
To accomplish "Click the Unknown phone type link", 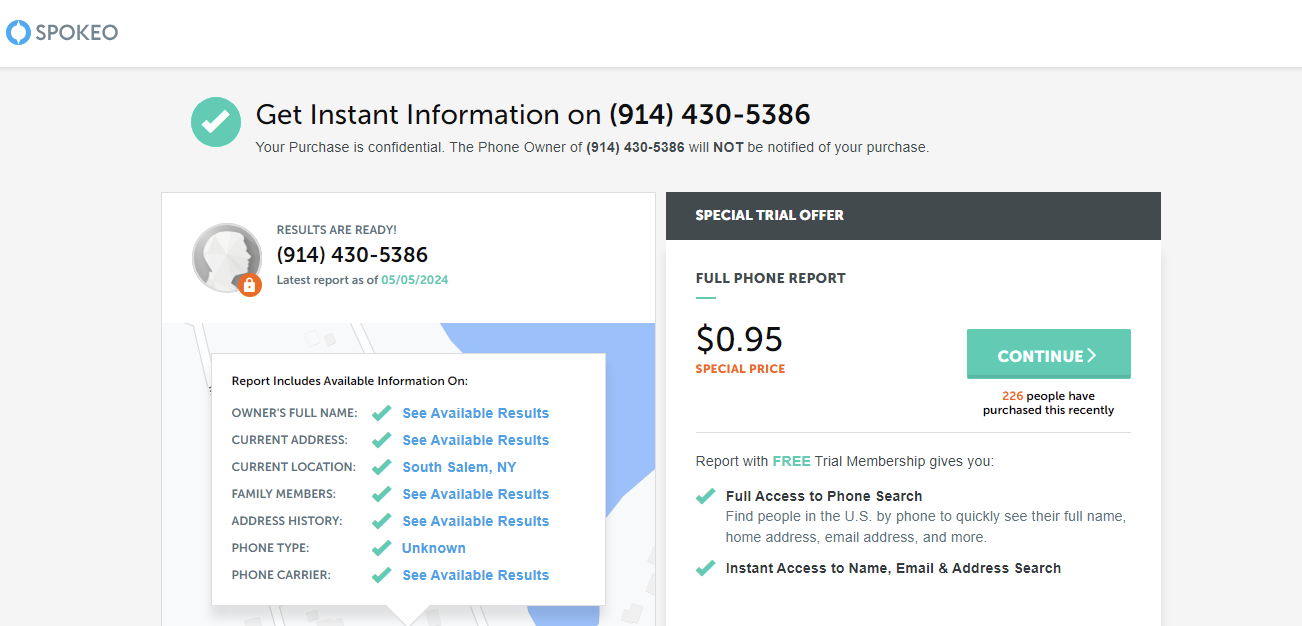I will (434, 548).
